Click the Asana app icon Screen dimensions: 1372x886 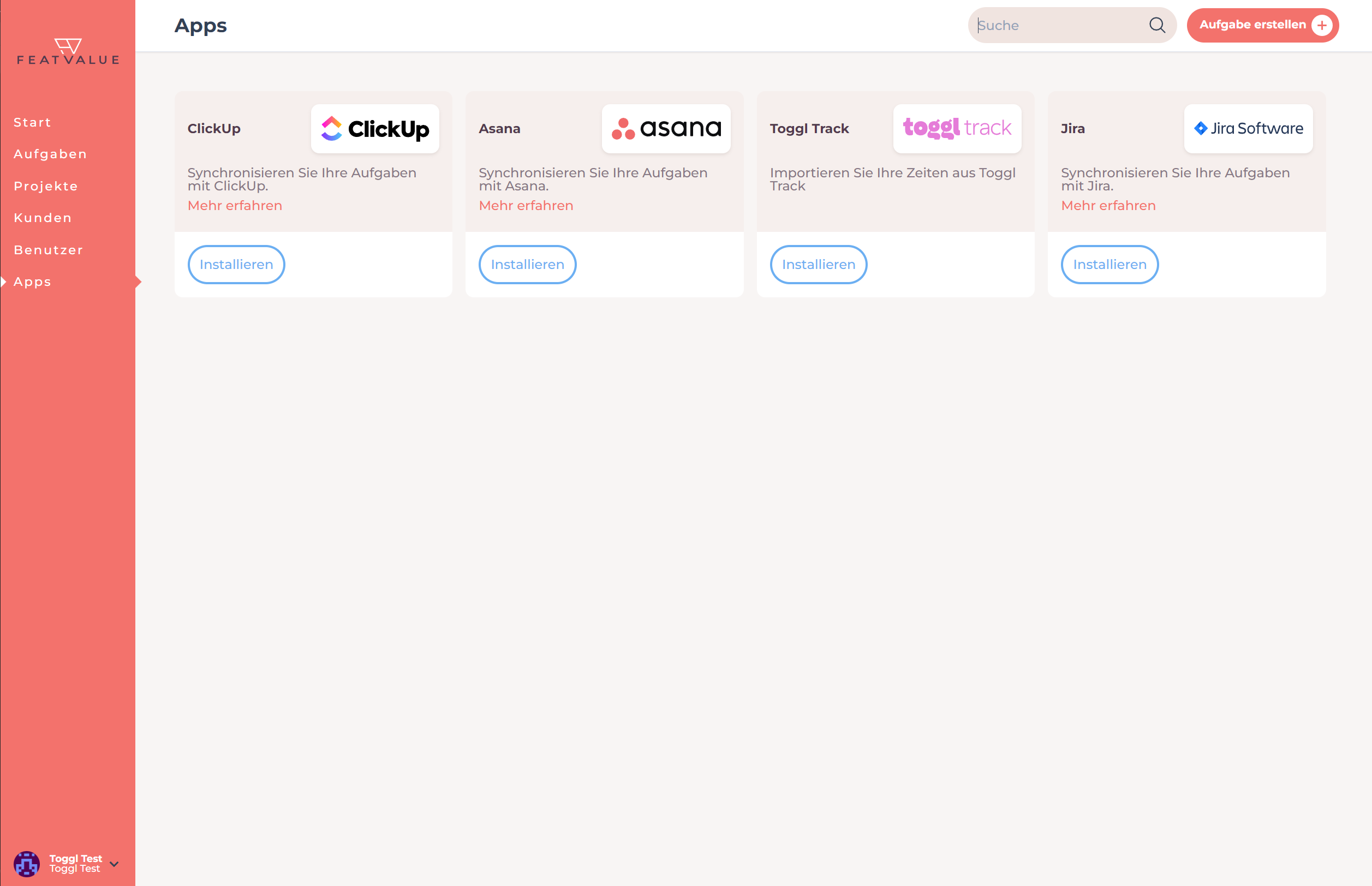[665, 128]
